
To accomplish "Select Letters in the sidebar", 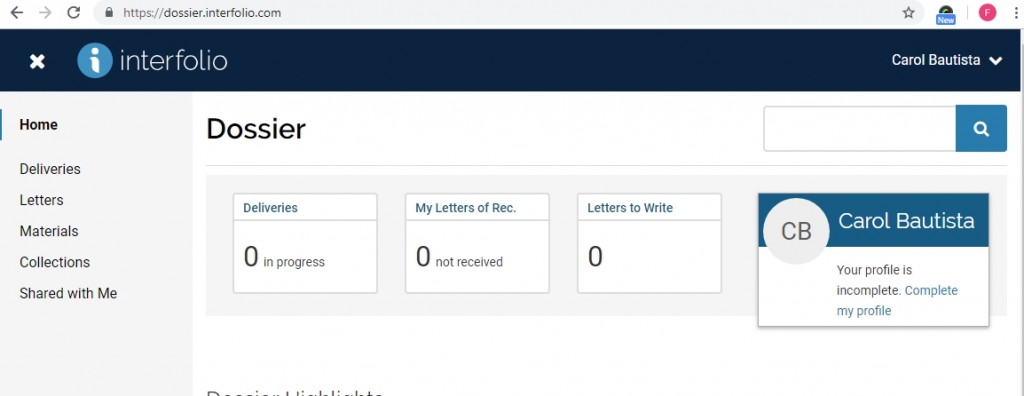I will pos(41,200).
